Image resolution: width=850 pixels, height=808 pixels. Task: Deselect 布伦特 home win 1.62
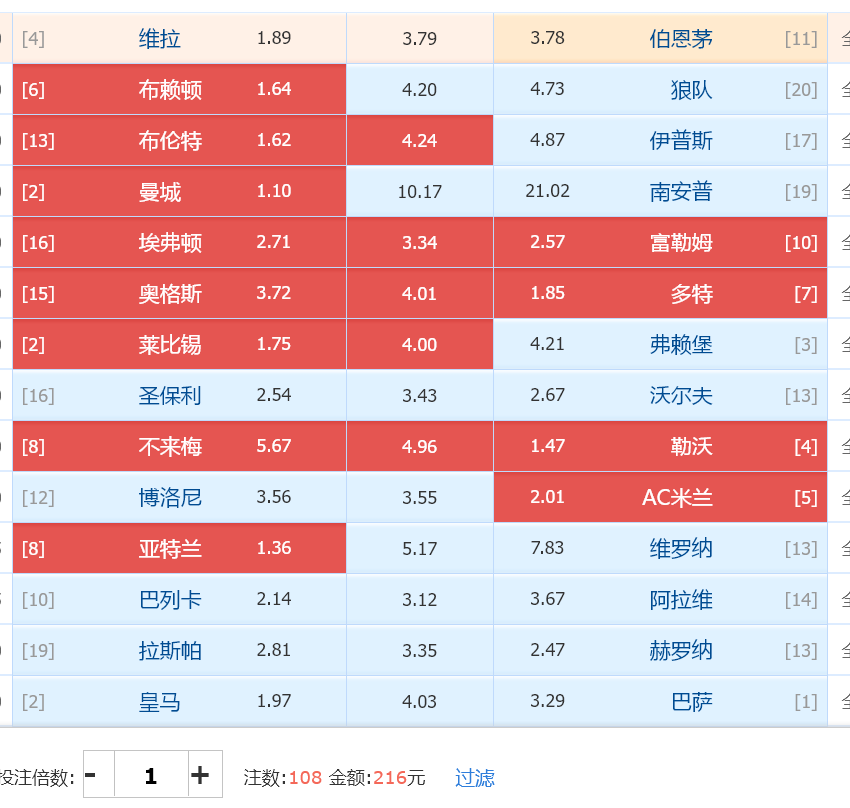179,140
